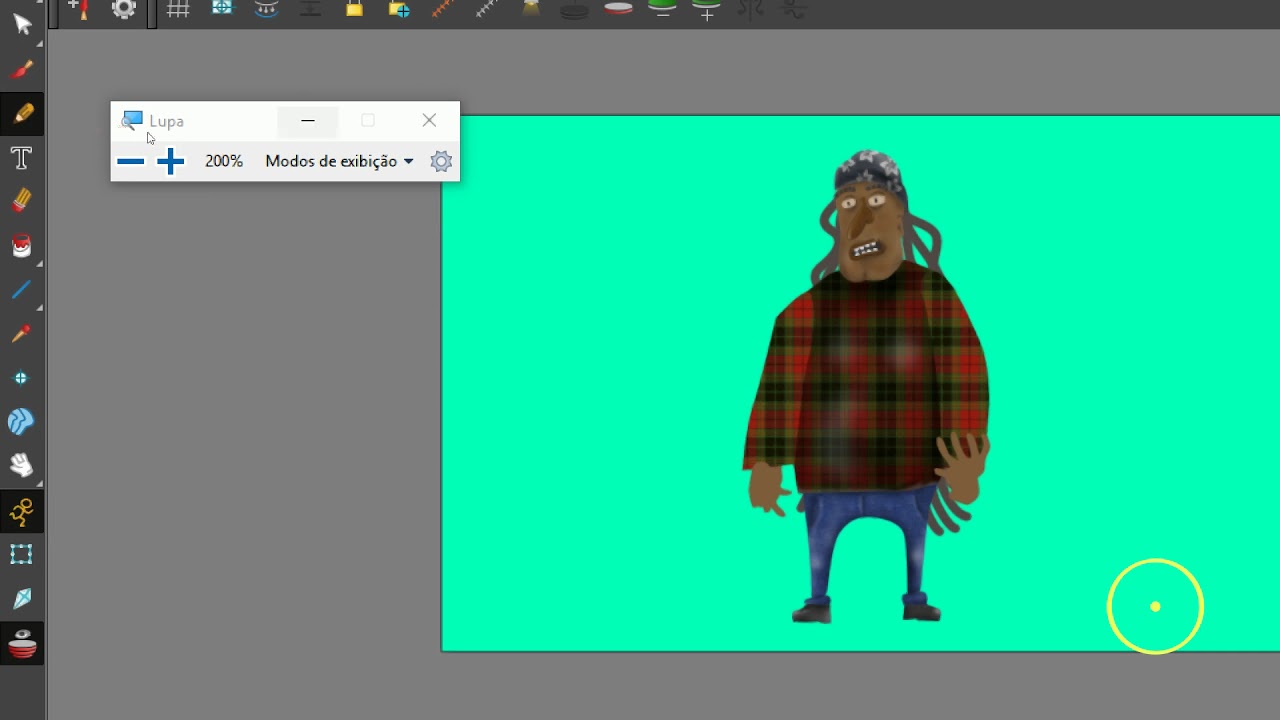Click the blue safe-area frame icon
The image size is (1280, 720).
pos(222,9)
